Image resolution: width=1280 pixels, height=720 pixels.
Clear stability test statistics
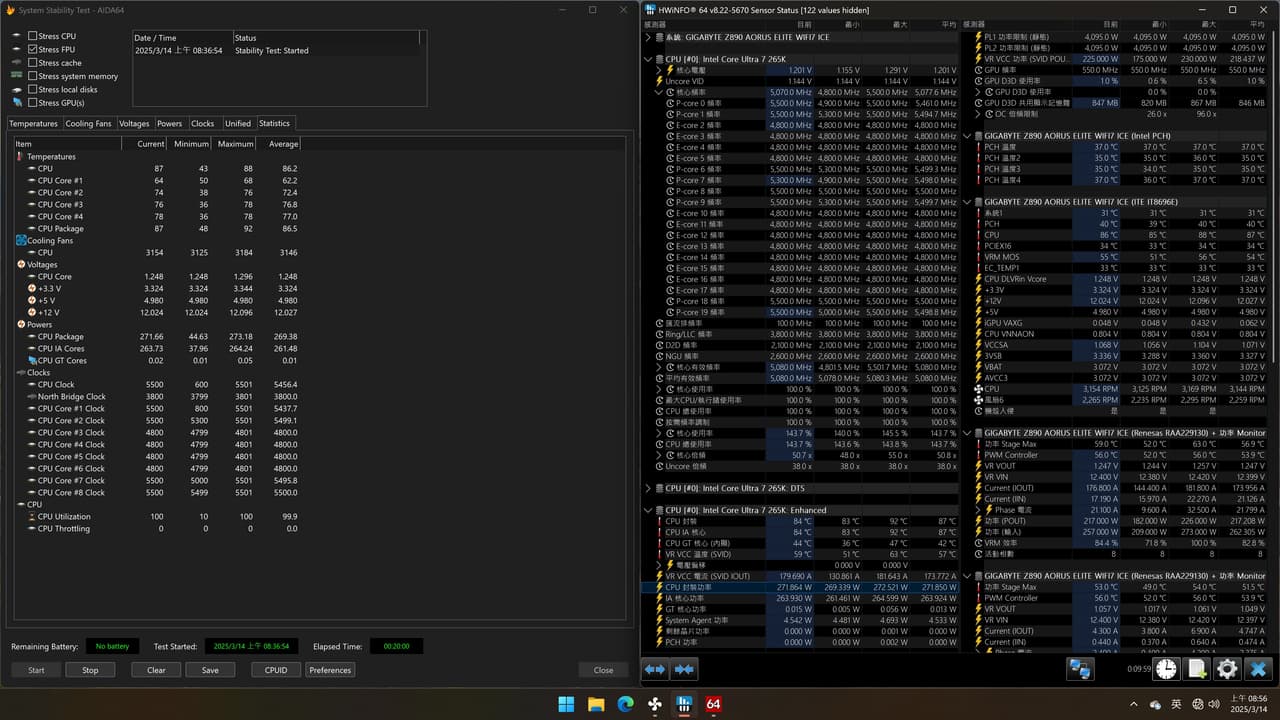pos(156,670)
